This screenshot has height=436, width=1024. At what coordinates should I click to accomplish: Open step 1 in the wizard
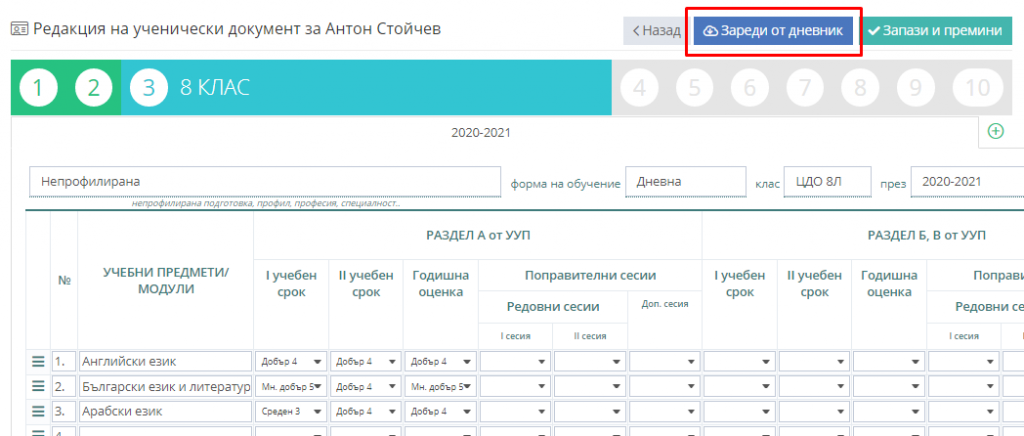point(38,88)
